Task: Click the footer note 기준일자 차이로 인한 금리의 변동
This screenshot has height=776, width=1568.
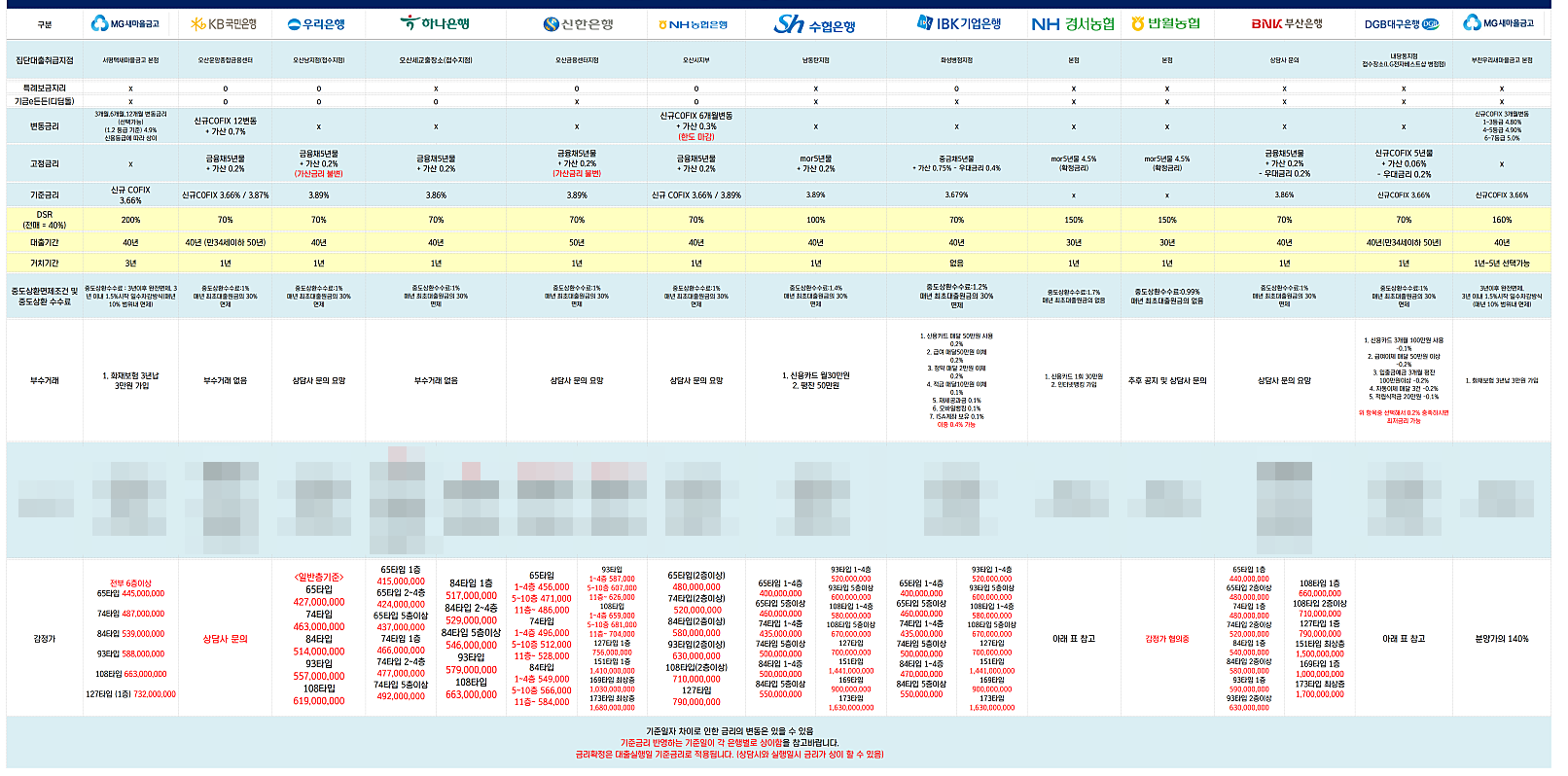Action: [x=730, y=731]
